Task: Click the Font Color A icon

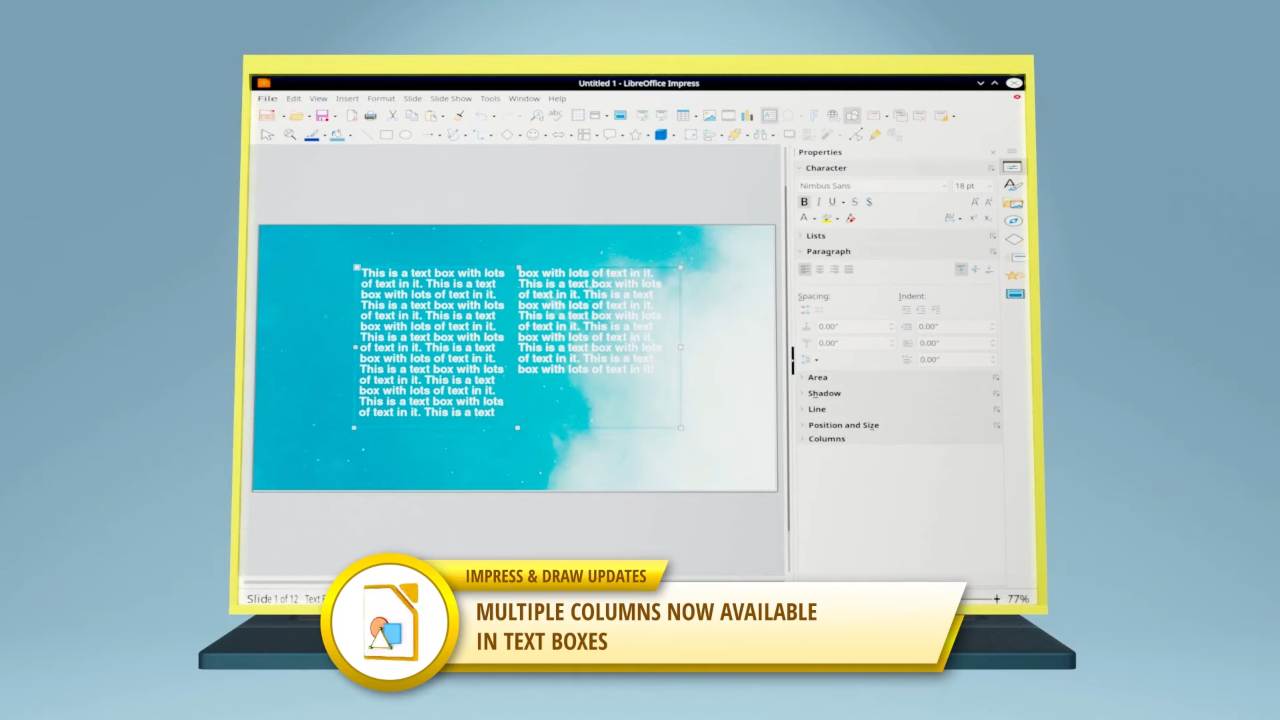Action: click(x=803, y=218)
